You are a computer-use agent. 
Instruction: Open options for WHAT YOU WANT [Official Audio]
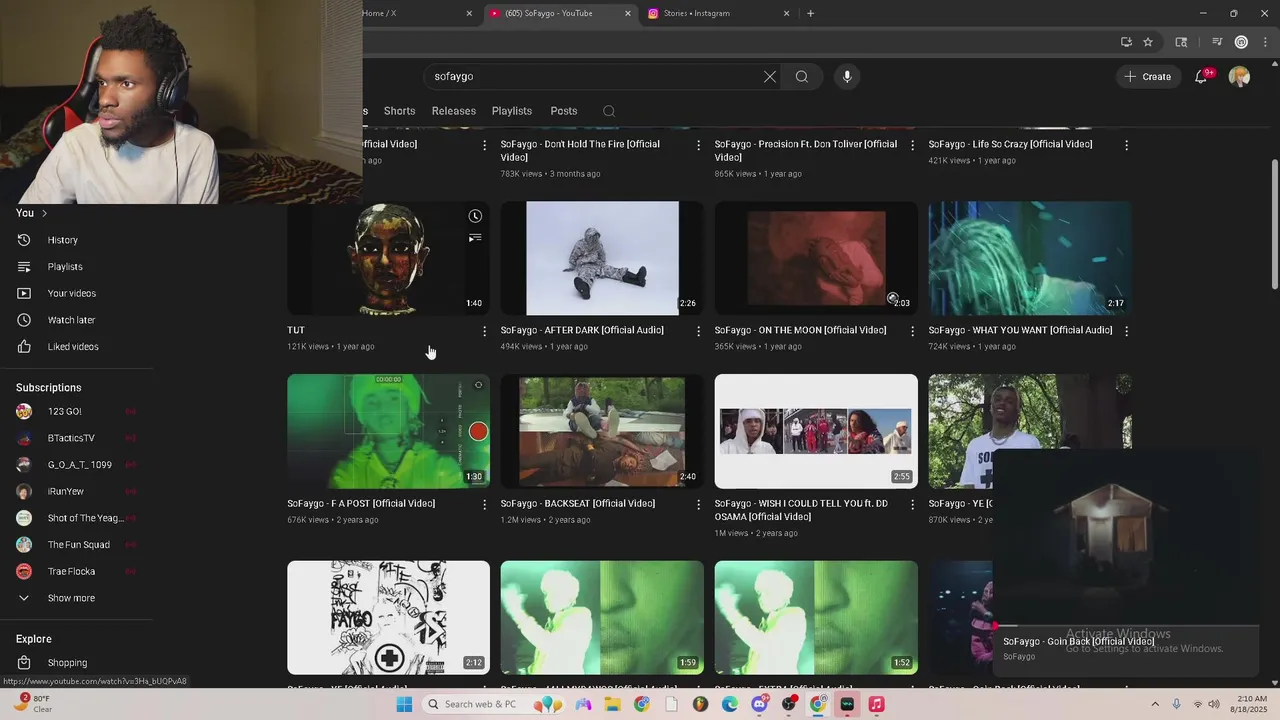pyautogui.click(x=1126, y=331)
